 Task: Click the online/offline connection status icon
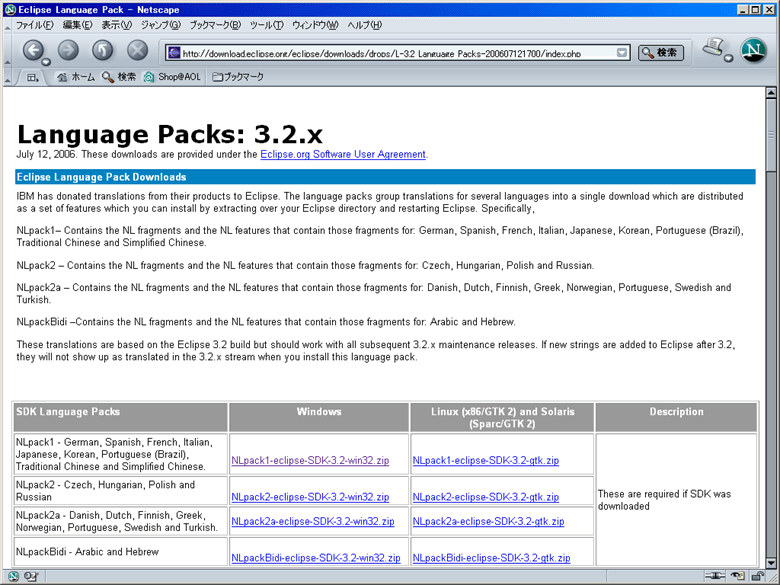[x=714, y=576]
